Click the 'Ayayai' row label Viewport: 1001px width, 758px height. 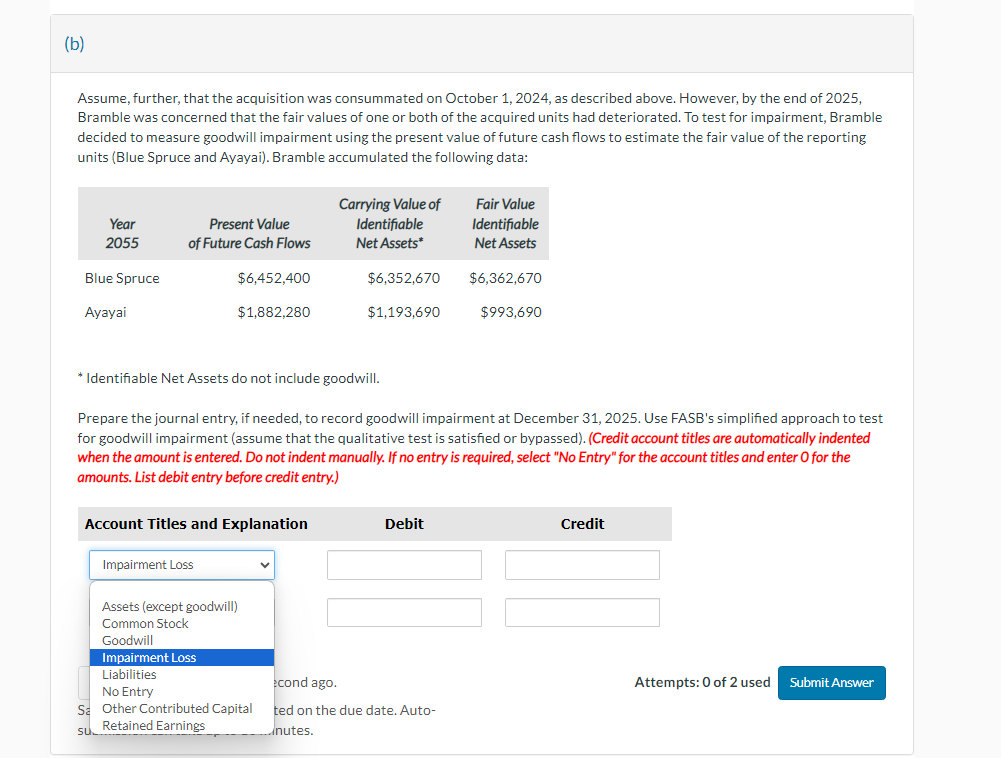[105, 312]
